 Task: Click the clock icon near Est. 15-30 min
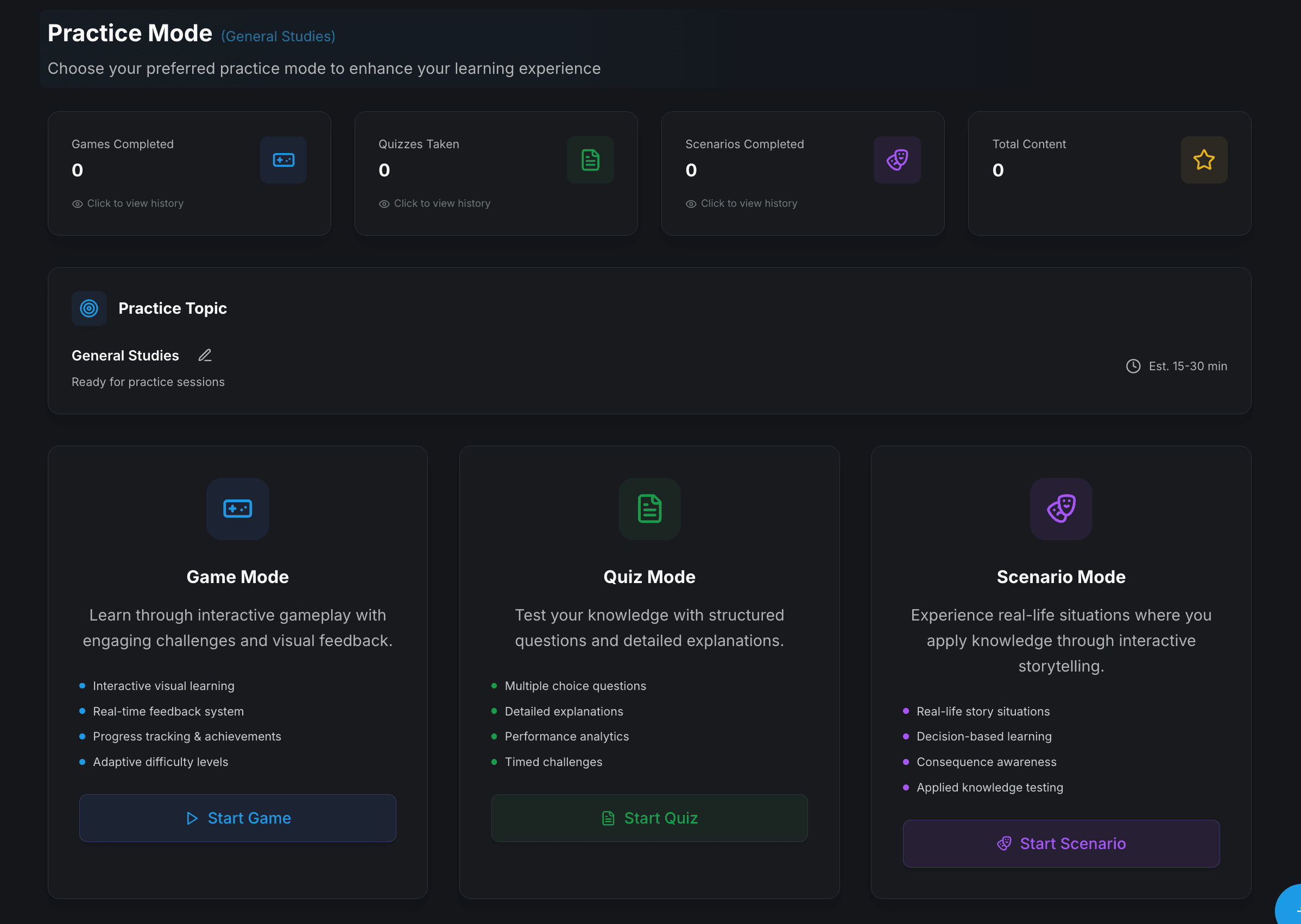(1133, 366)
